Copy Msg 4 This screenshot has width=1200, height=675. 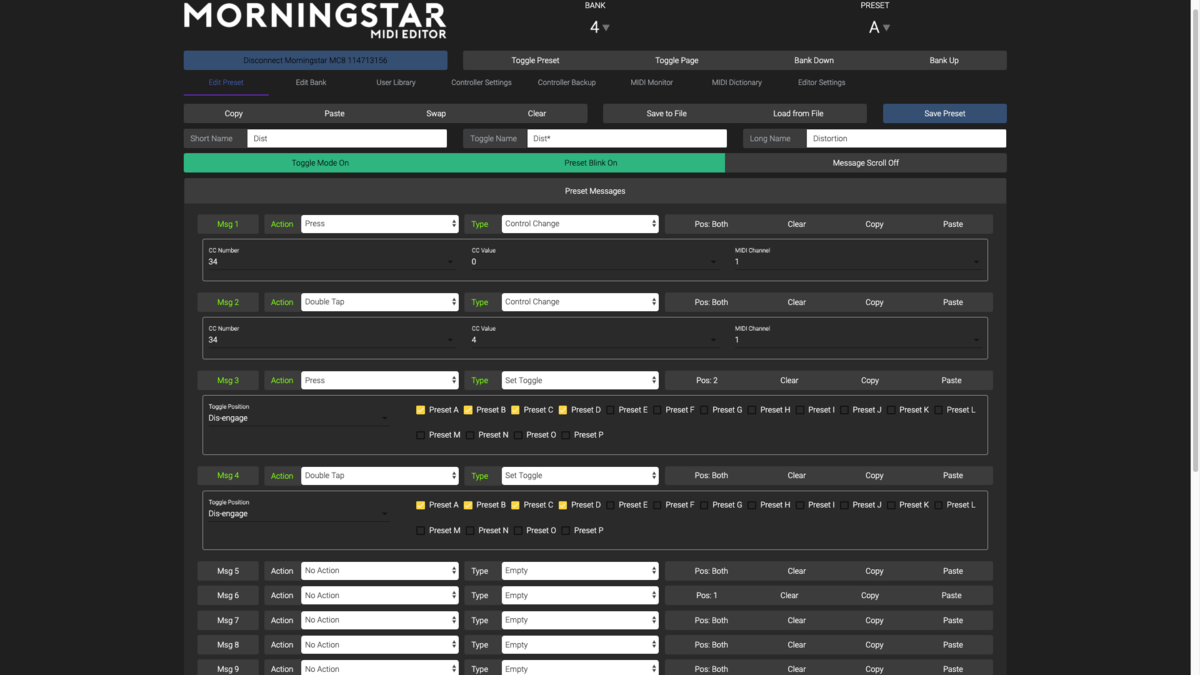click(x=874, y=476)
